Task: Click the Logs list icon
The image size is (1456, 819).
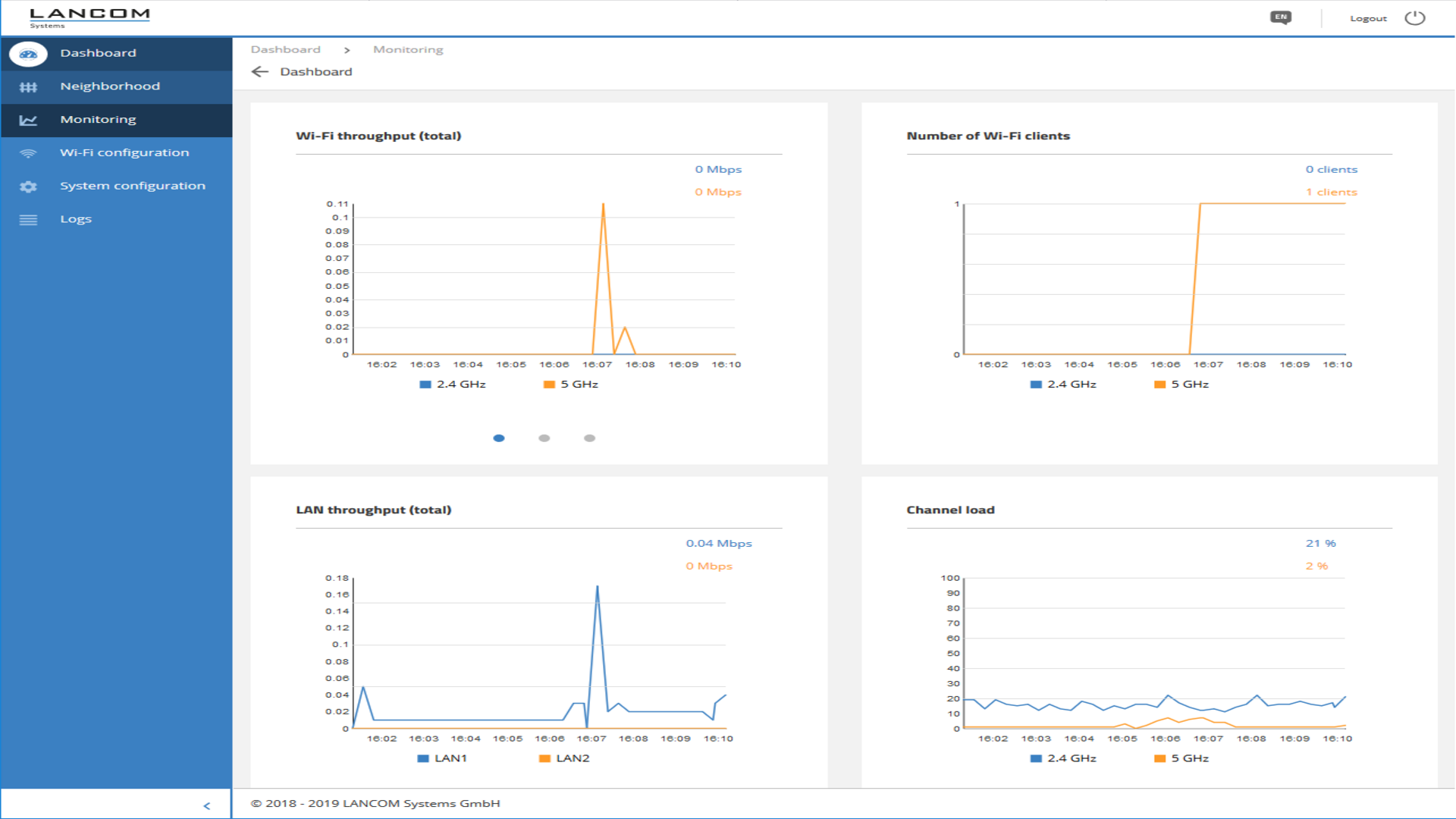Action: (x=28, y=220)
